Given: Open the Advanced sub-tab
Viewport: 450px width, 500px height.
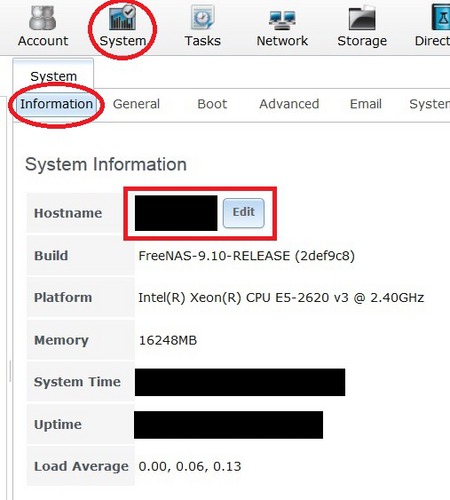Looking at the screenshot, I should click(x=289, y=104).
